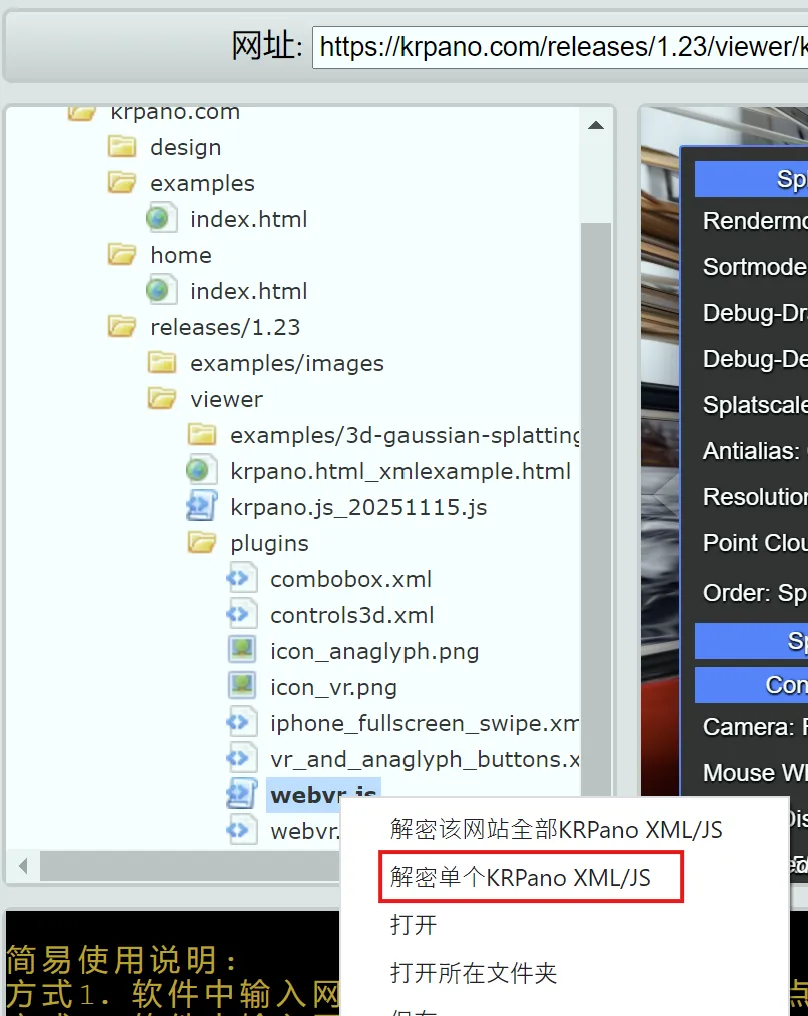
Task: Click Resolution setting in viewer panel
Action: click(755, 497)
